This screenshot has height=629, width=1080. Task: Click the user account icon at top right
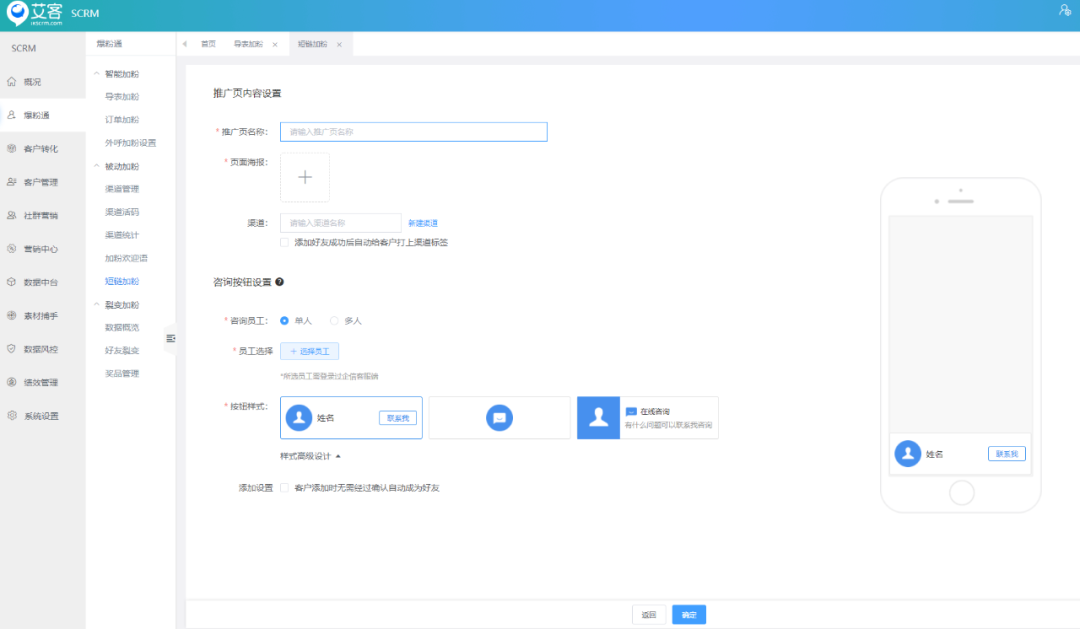coord(1064,10)
